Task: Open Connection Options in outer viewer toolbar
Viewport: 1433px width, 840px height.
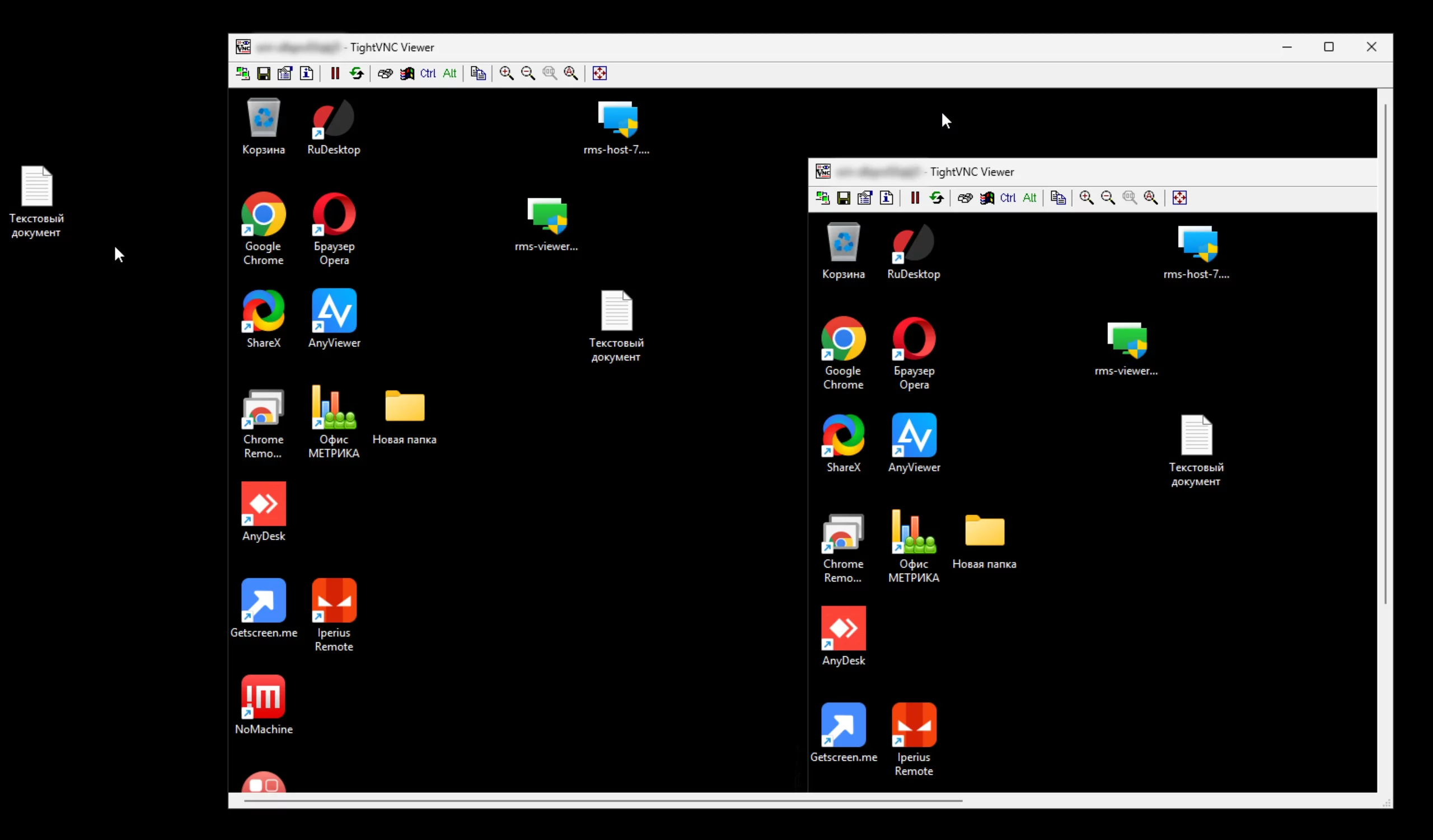Action: point(285,73)
